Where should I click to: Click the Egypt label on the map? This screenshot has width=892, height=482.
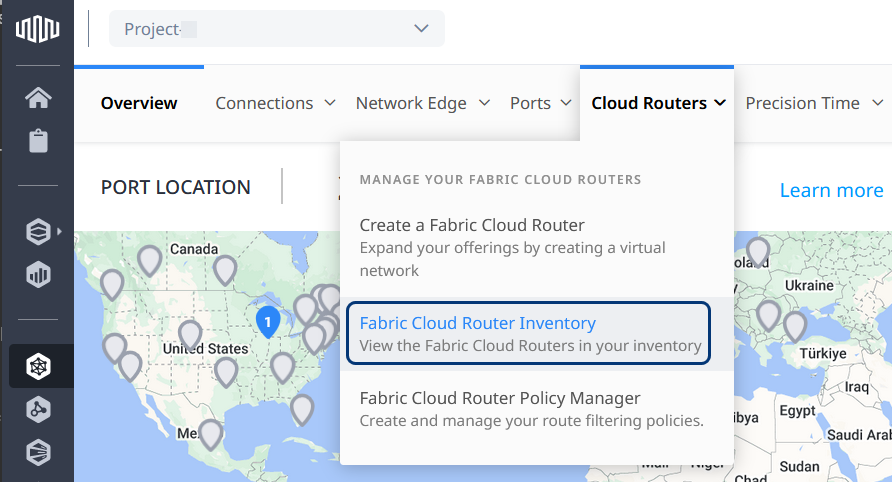[x=798, y=410]
